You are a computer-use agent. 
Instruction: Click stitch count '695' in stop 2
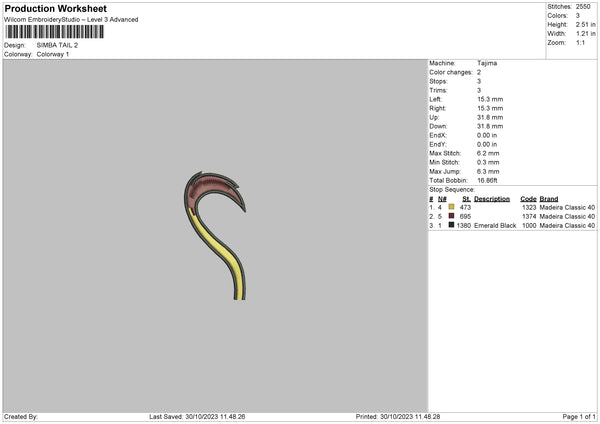(465, 217)
